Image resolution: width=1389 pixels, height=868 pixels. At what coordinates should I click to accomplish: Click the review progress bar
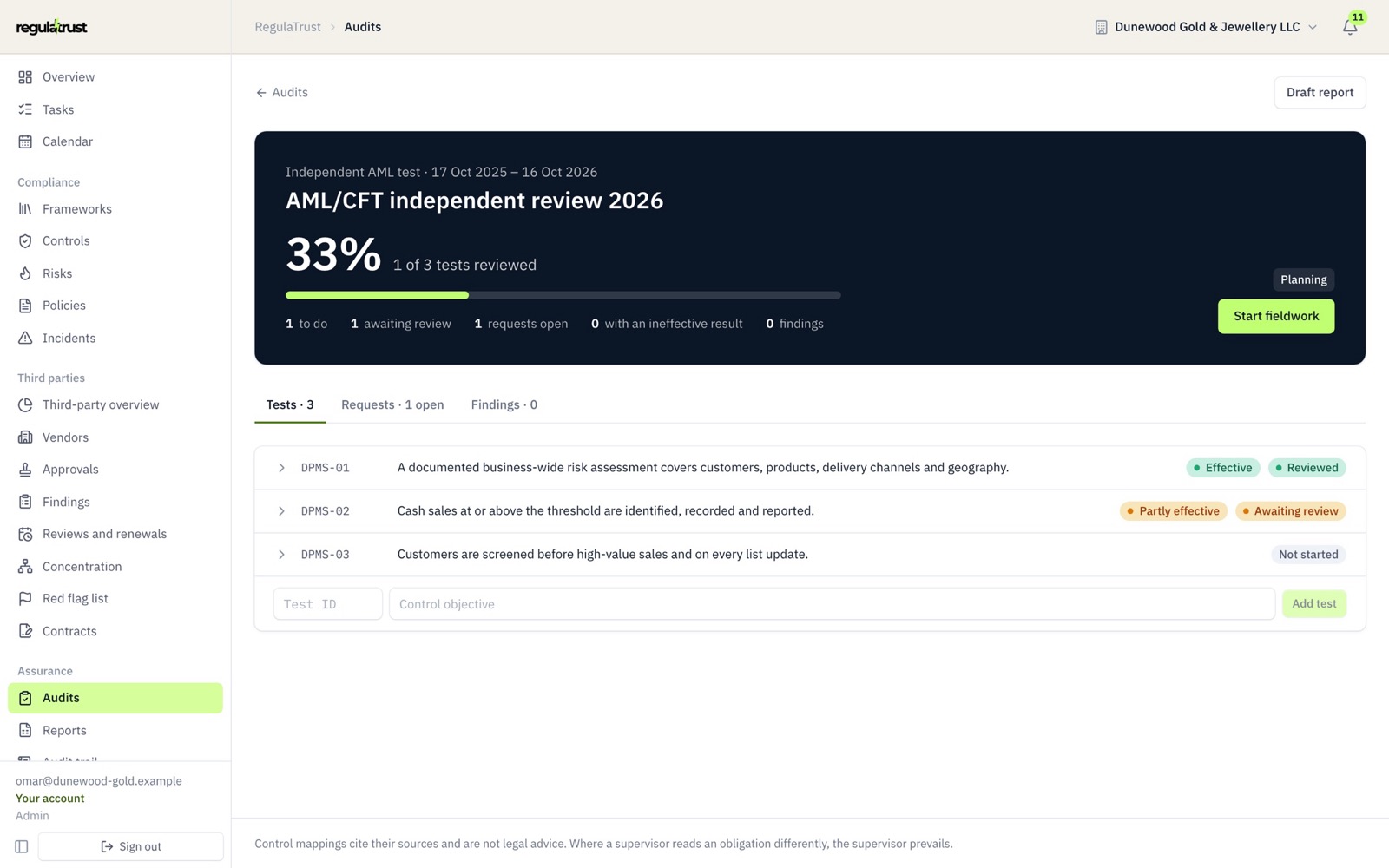tap(563, 295)
